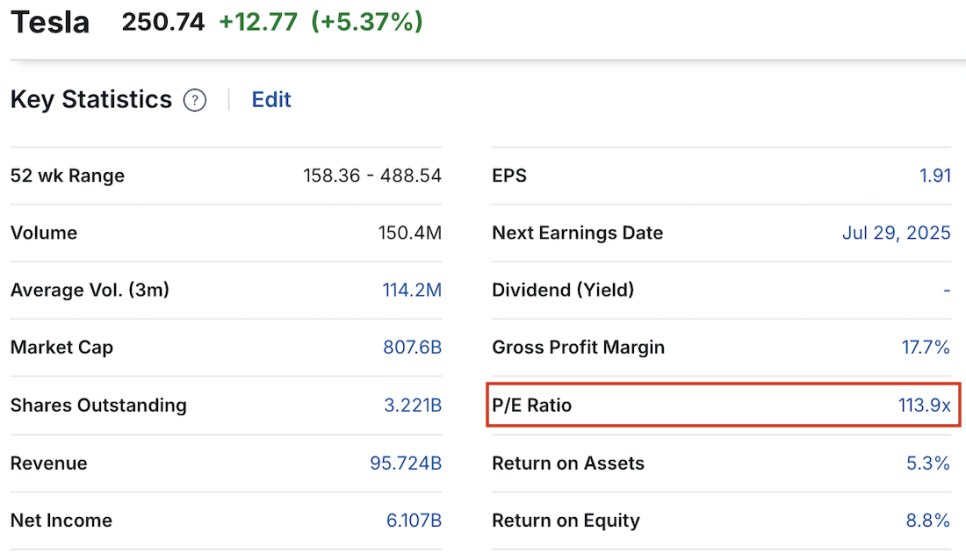
Task: Select the Volume label
Action: 44,233
